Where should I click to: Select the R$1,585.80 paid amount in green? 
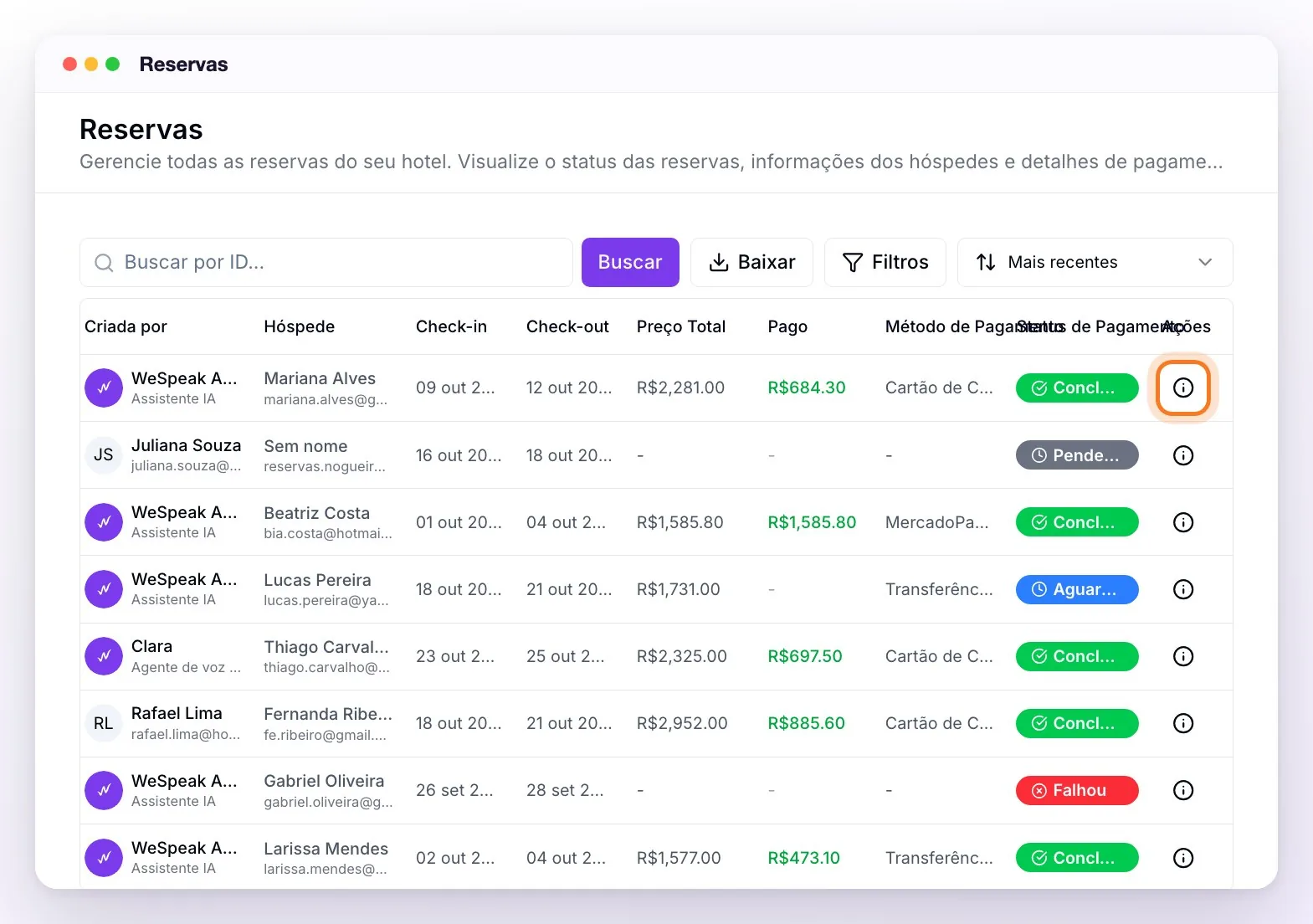coord(812,522)
